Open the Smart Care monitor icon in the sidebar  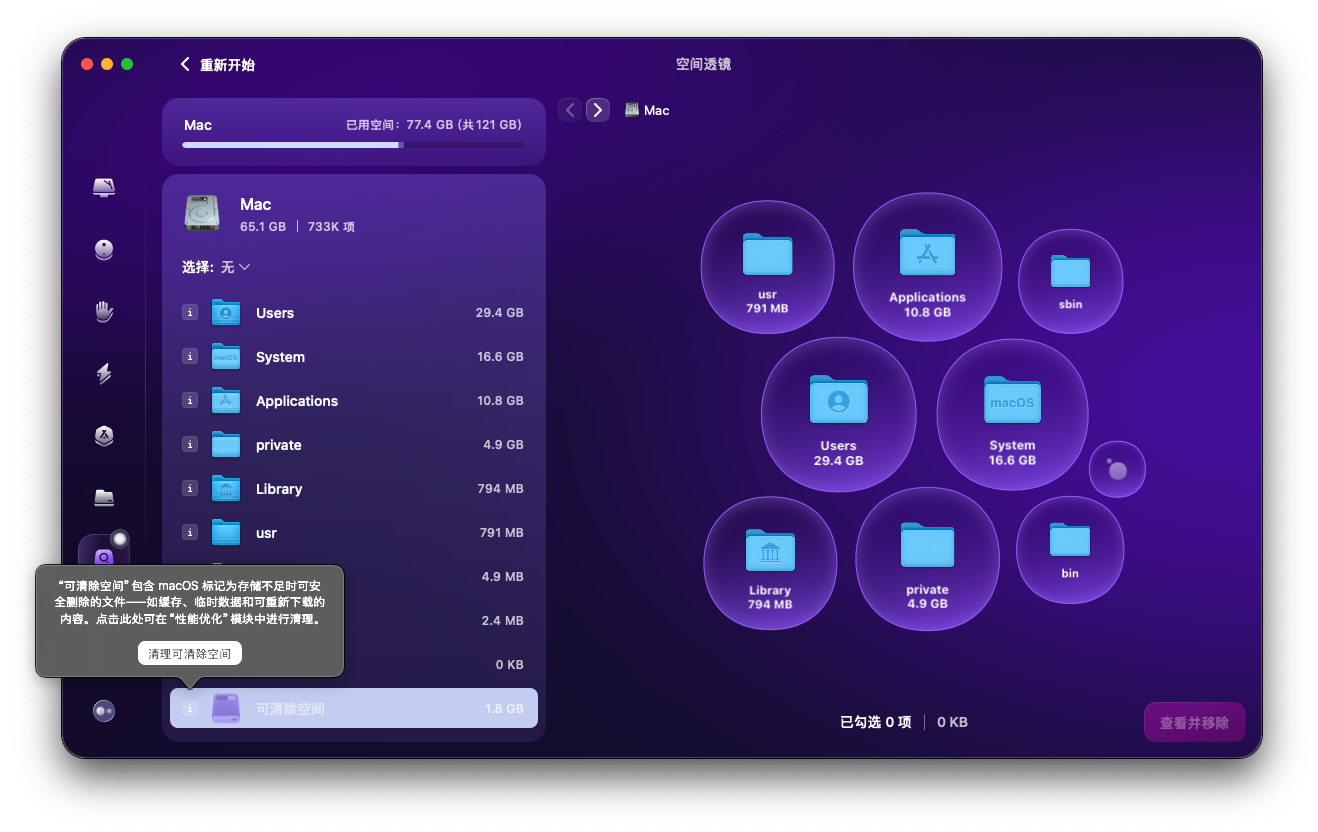click(x=104, y=187)
